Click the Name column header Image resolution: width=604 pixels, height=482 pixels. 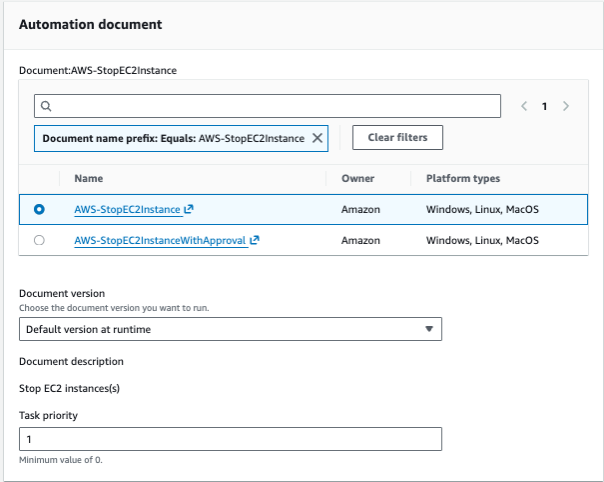(x=89, y=178)
